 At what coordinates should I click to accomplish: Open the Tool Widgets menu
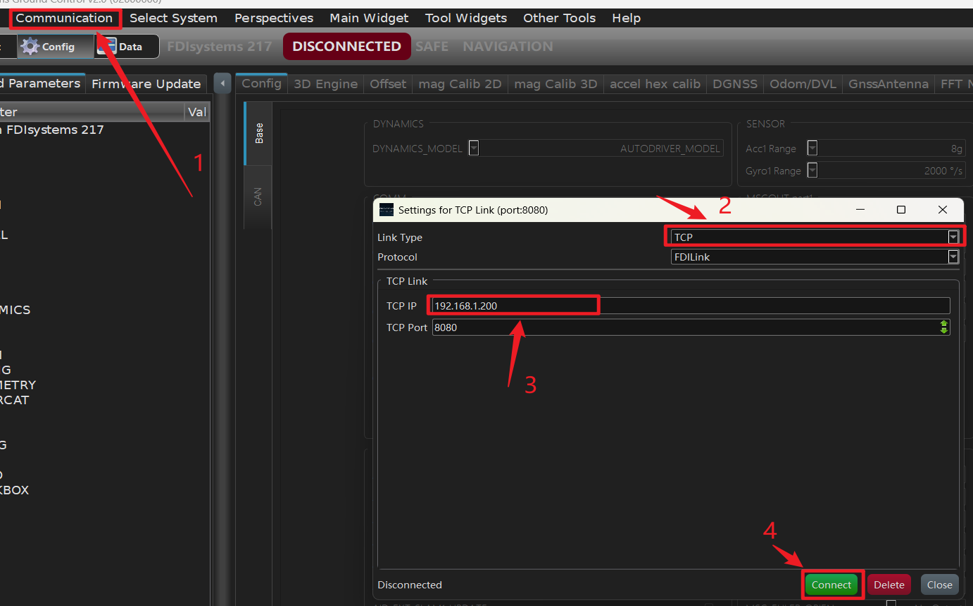click(465, 18)
